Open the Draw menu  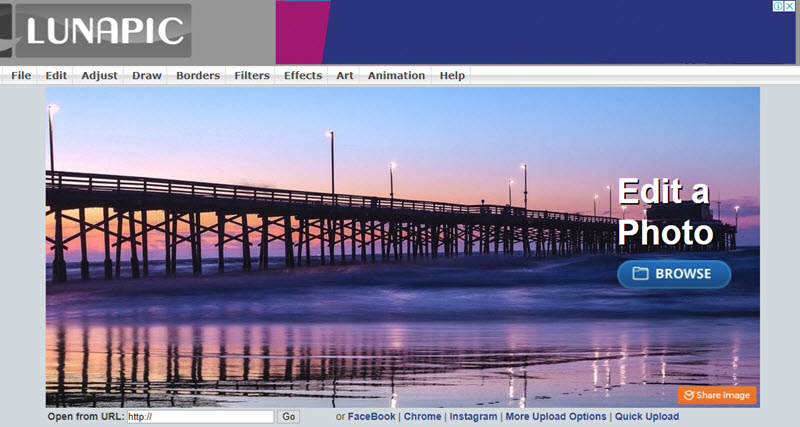pos(147,76)
